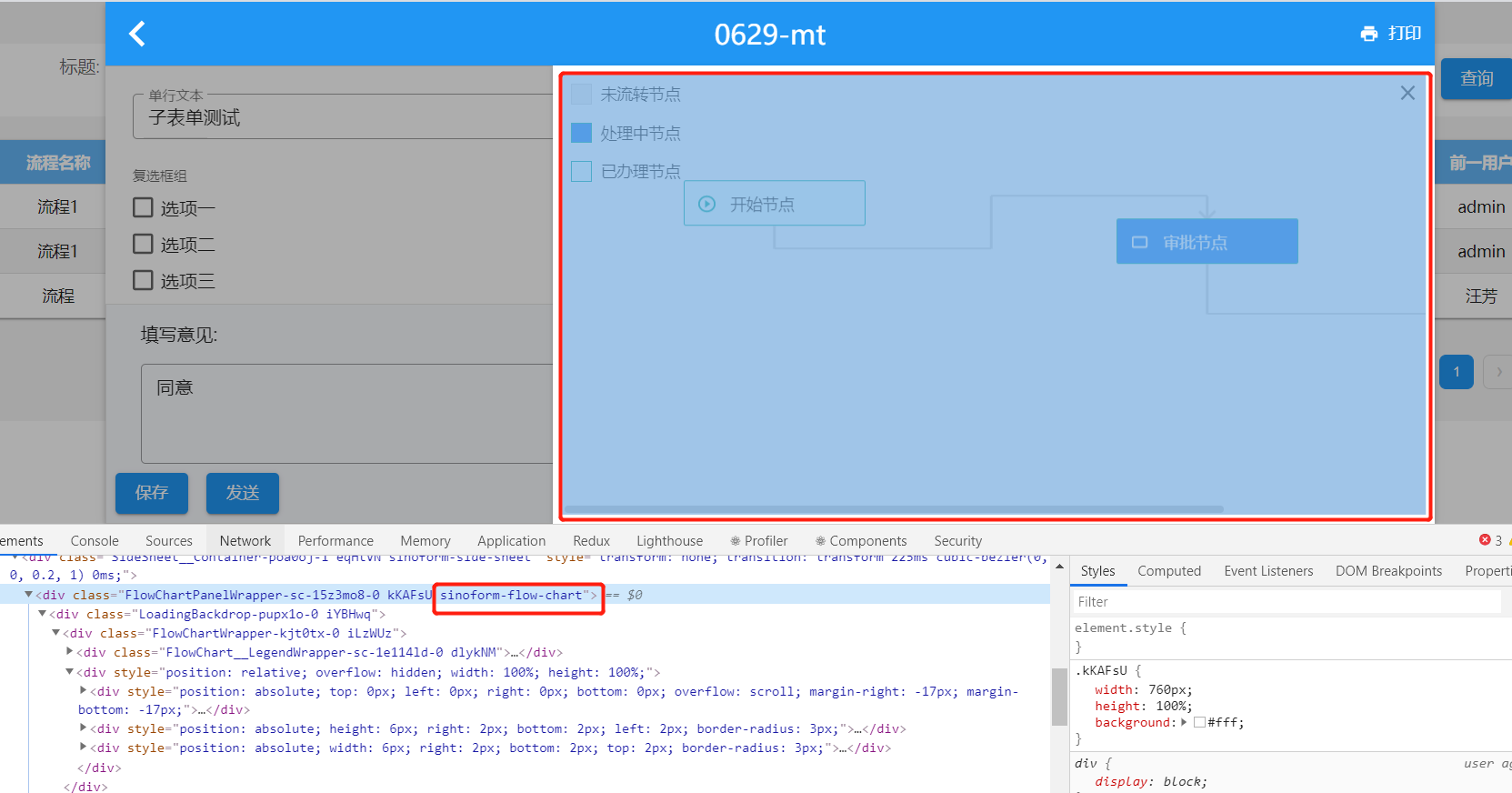Click the 审批节点 rectangle icon
The height and width of the screenshot is (793, 1512).
[1140, 242]
